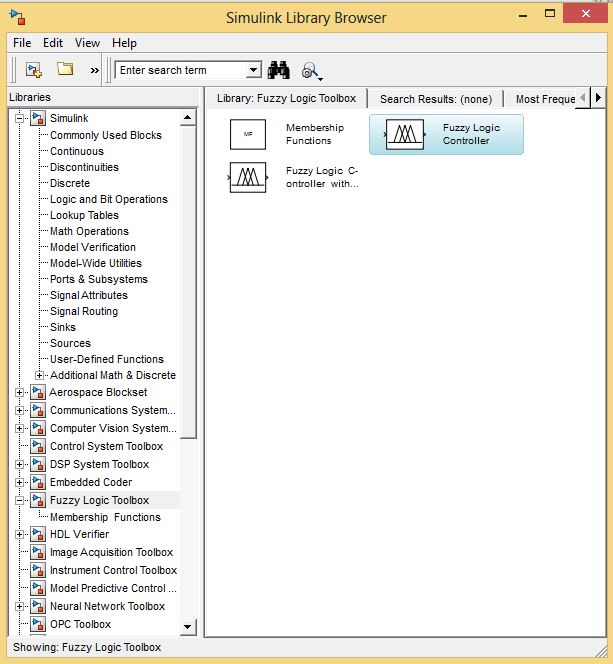Select the Fuzzy Logic Controller block icon
Image resolution: width=613 pixels, height=664 pixels.
(405, 134)
